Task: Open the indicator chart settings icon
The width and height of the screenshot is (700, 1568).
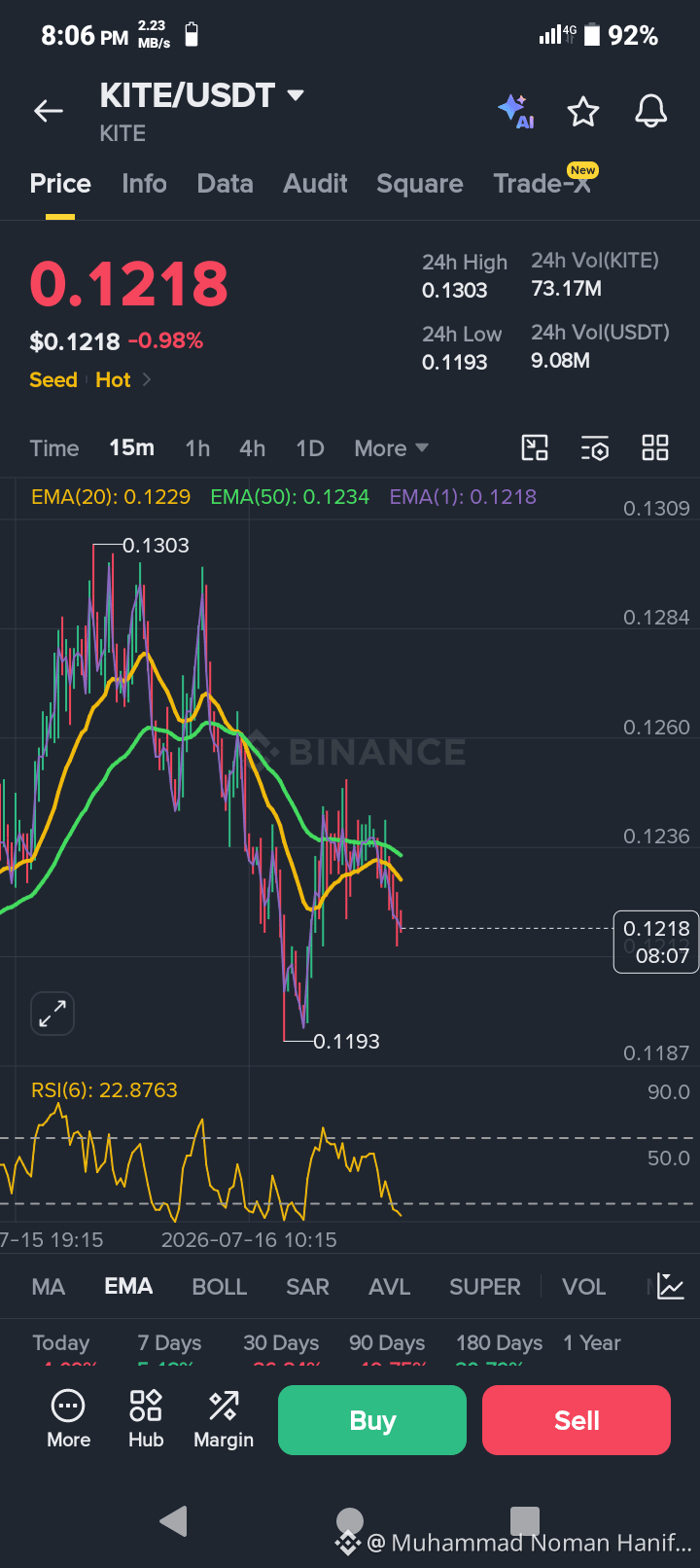Action: (x=670, y=1286)
